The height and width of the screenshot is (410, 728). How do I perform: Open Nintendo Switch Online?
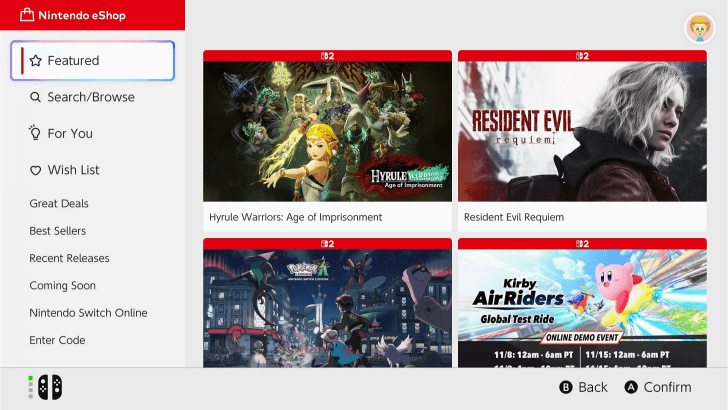pos(88,313)
